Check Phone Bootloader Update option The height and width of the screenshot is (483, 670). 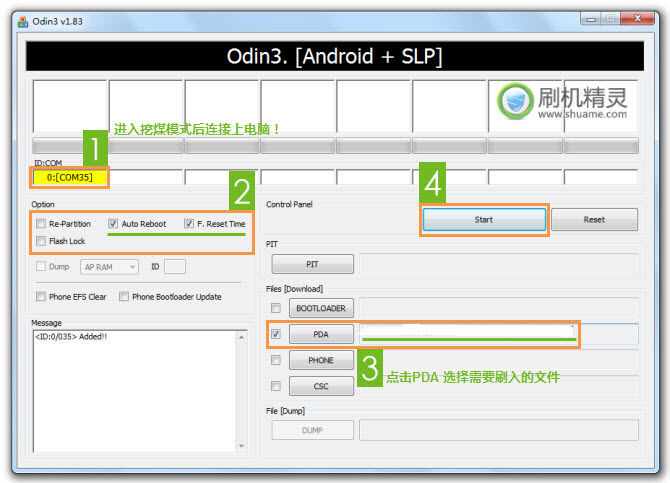(x=124, y=296)
